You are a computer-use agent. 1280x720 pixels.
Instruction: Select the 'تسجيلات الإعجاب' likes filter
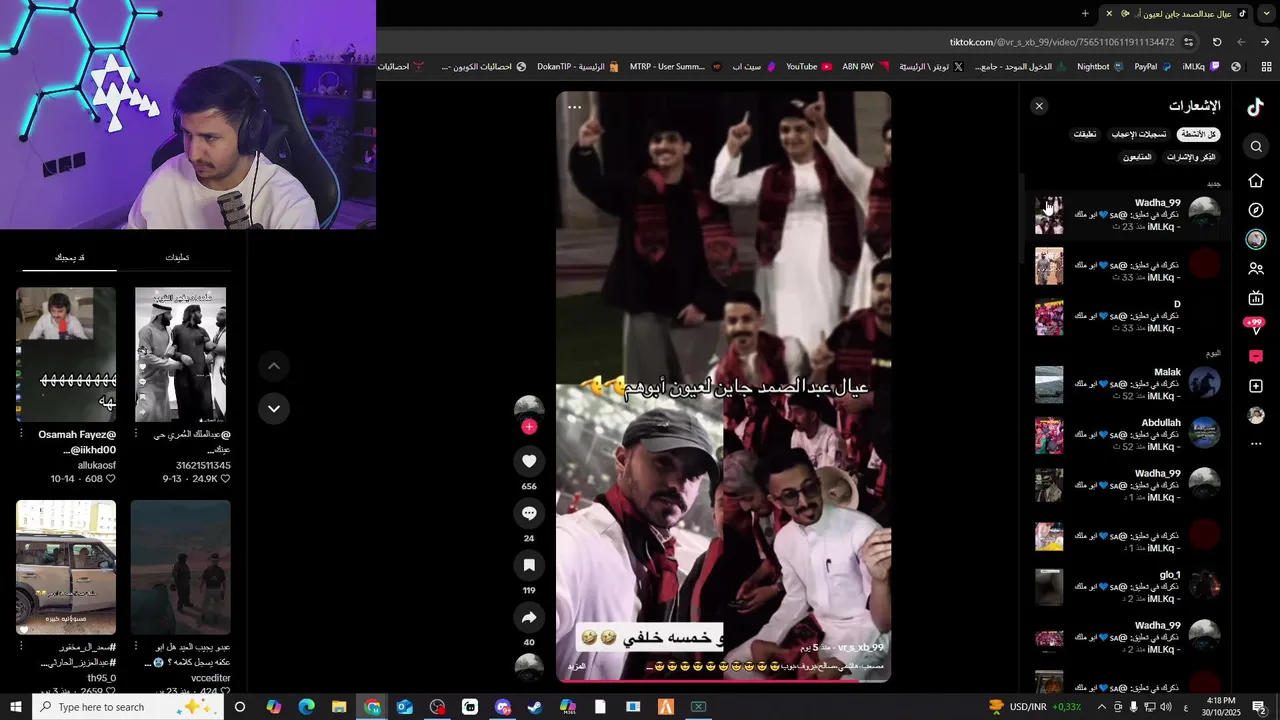click(x=1139, y=134)
